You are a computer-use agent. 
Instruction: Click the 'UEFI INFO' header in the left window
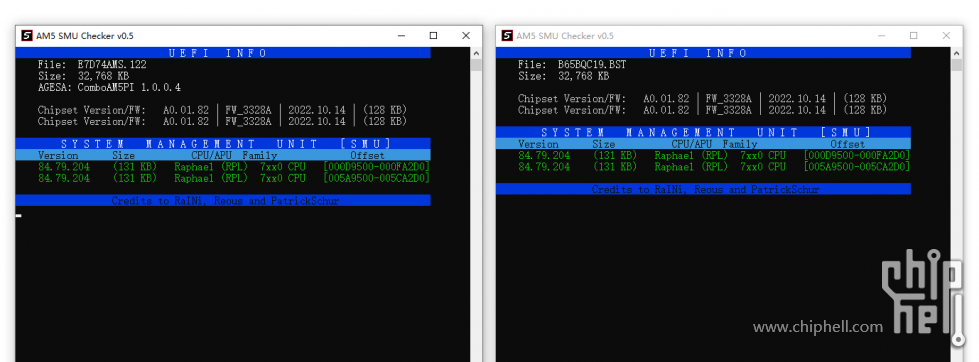click(x=223, y=53)
